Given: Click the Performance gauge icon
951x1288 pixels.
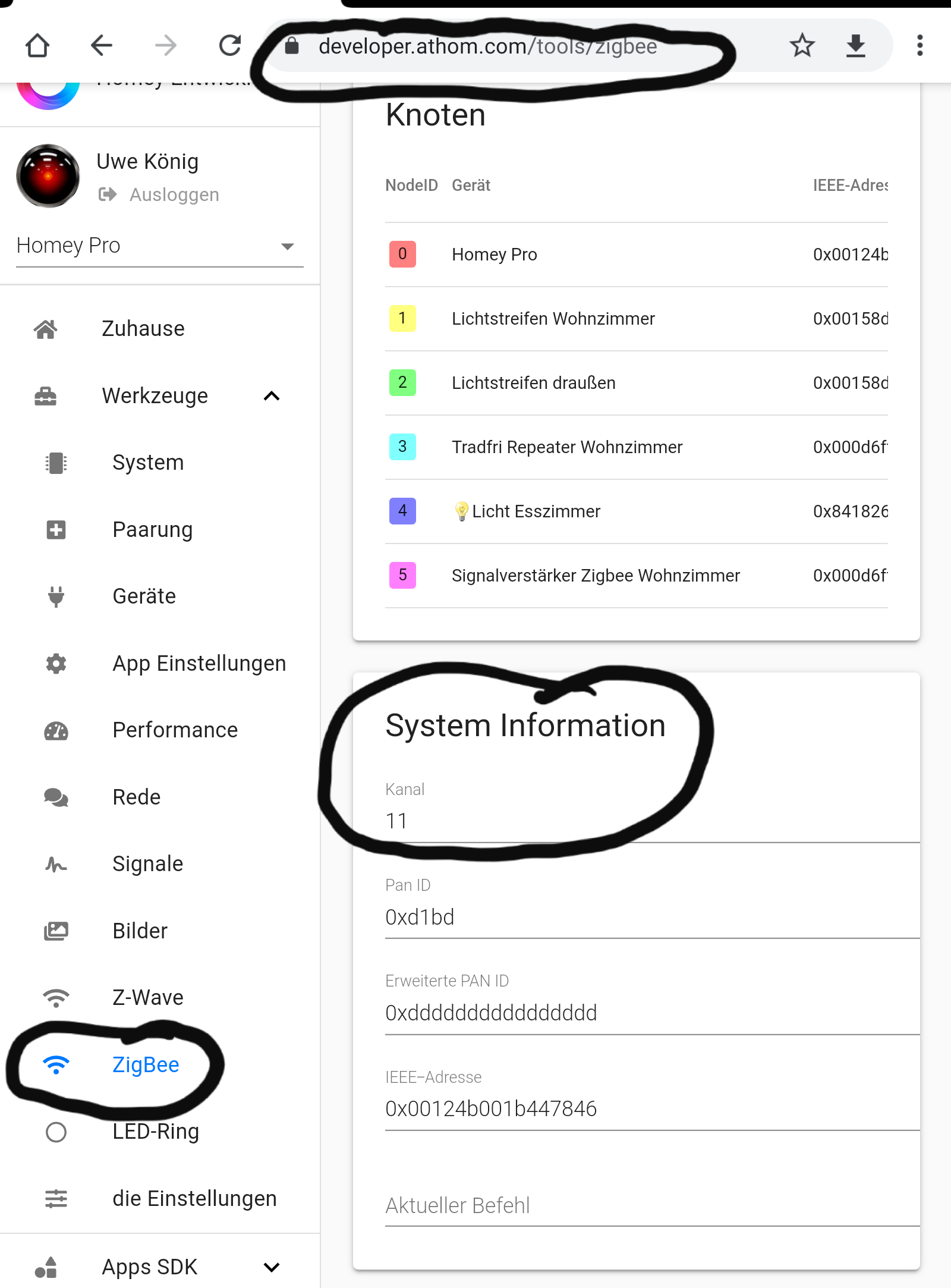Looking at the screenshot, I should [56, 730].
